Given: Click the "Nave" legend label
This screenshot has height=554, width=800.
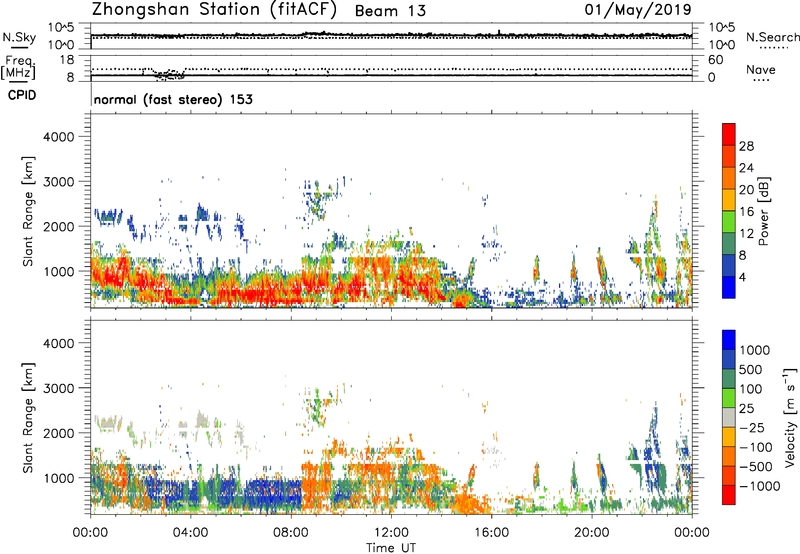Looking at the screenshot, I should tap(761, 70).
